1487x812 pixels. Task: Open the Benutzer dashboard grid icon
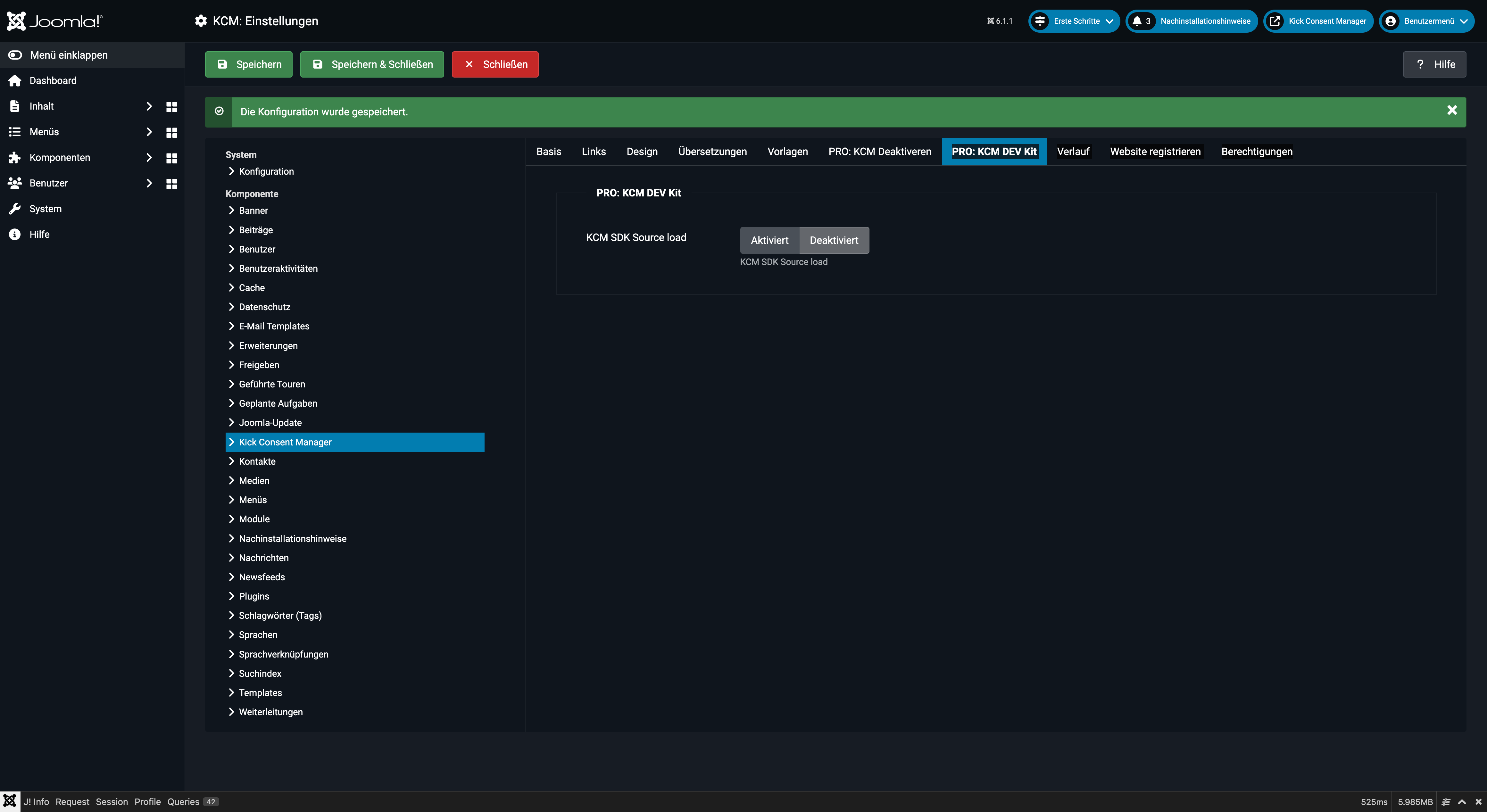pos(171,184)
